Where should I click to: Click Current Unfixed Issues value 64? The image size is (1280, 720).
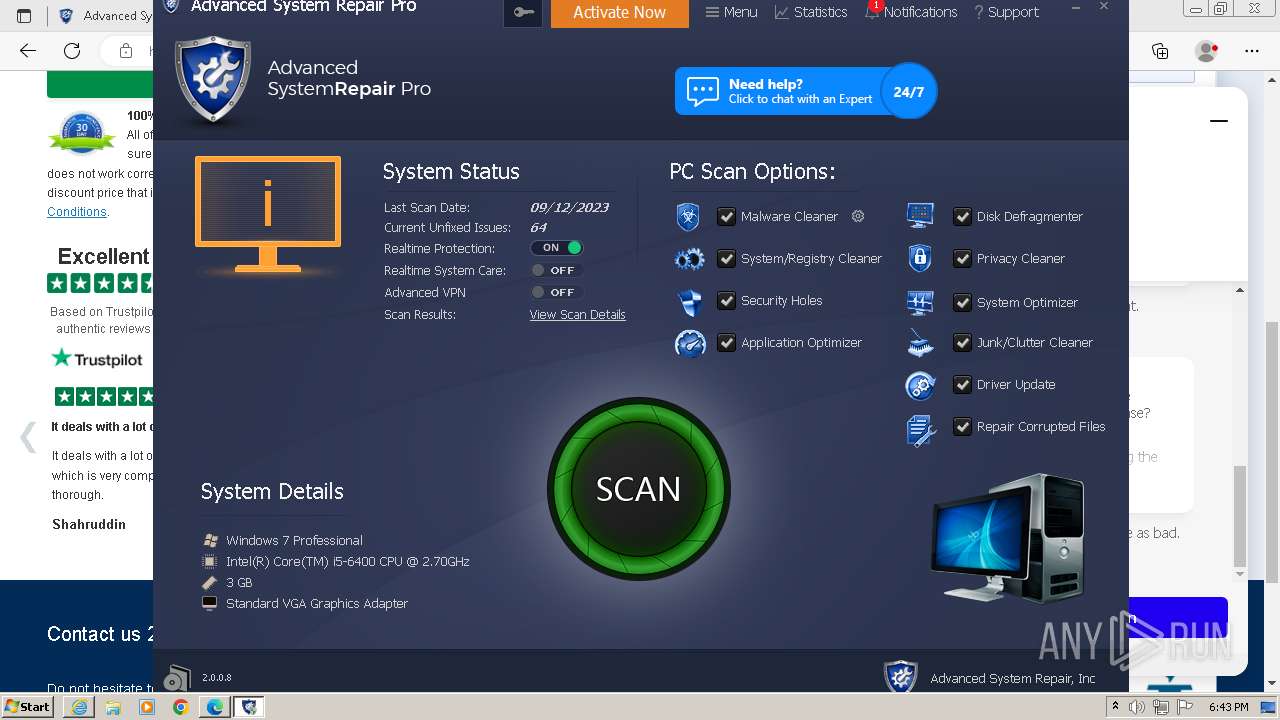coord(539,227)
